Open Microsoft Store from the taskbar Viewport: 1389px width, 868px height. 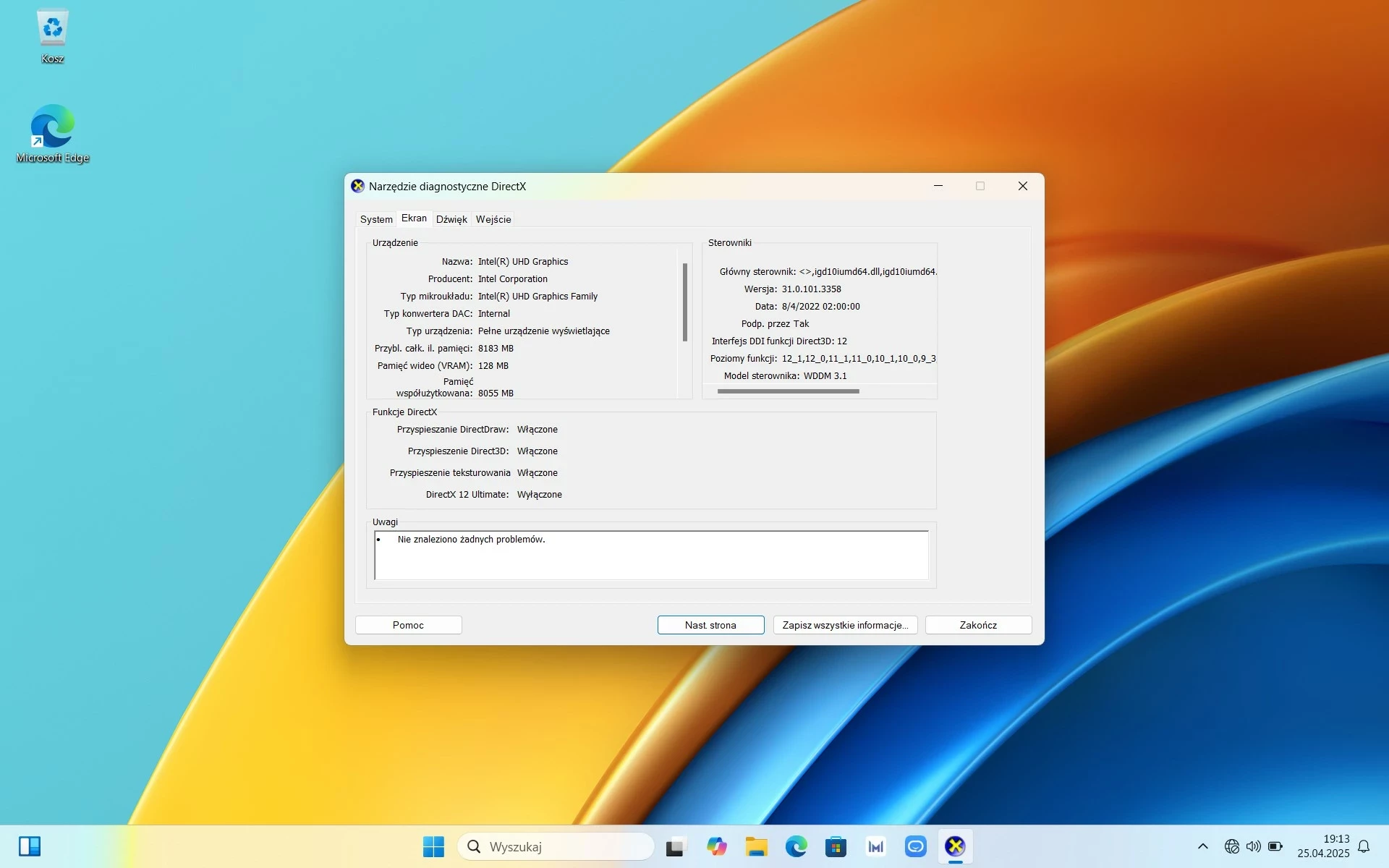pos(836,846)
